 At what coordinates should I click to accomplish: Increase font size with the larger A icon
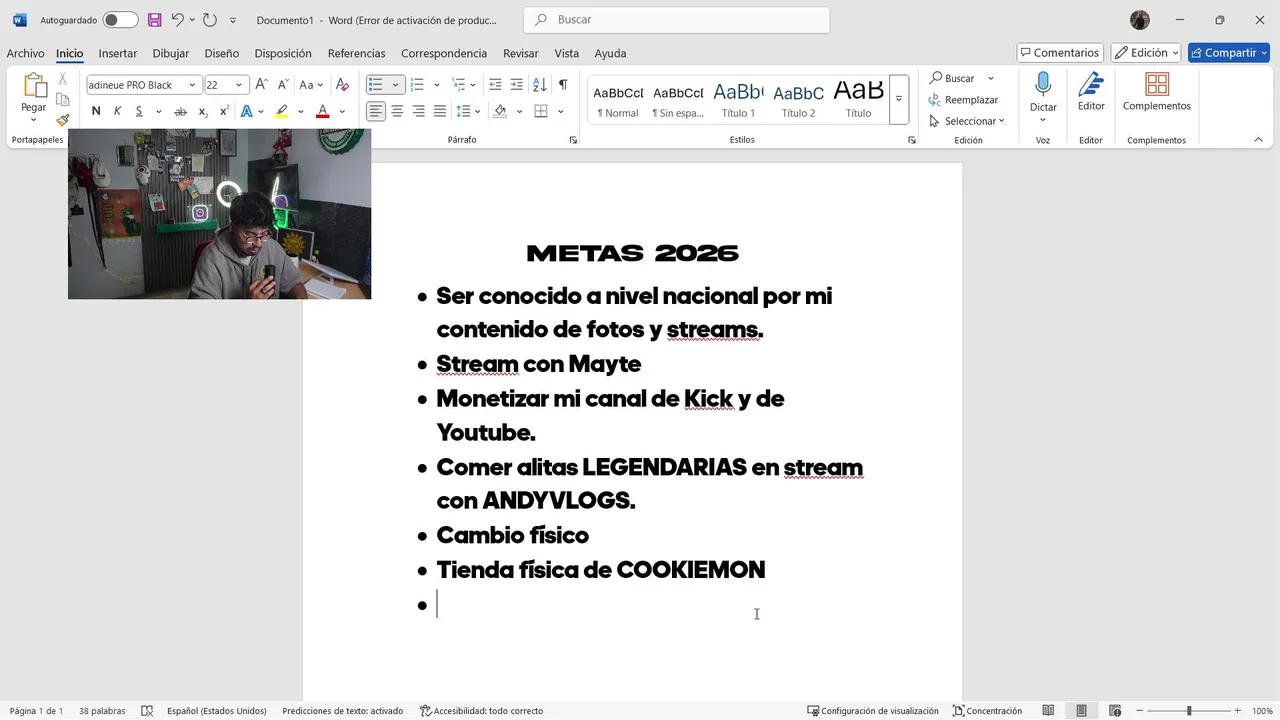coord(261,85)
